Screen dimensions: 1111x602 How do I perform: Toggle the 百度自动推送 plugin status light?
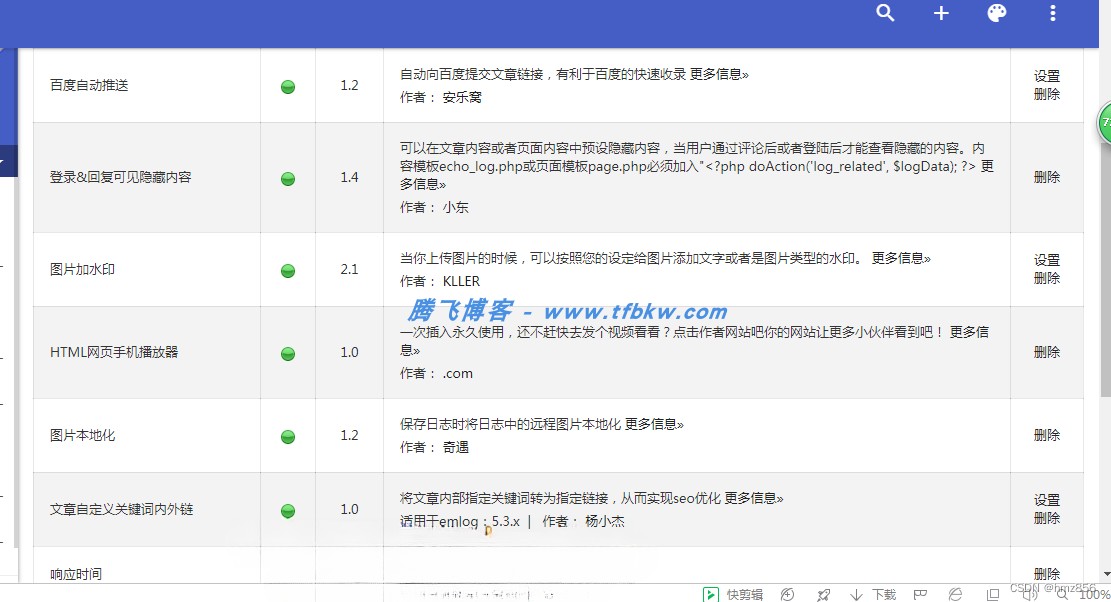click(x=287, y=86)
